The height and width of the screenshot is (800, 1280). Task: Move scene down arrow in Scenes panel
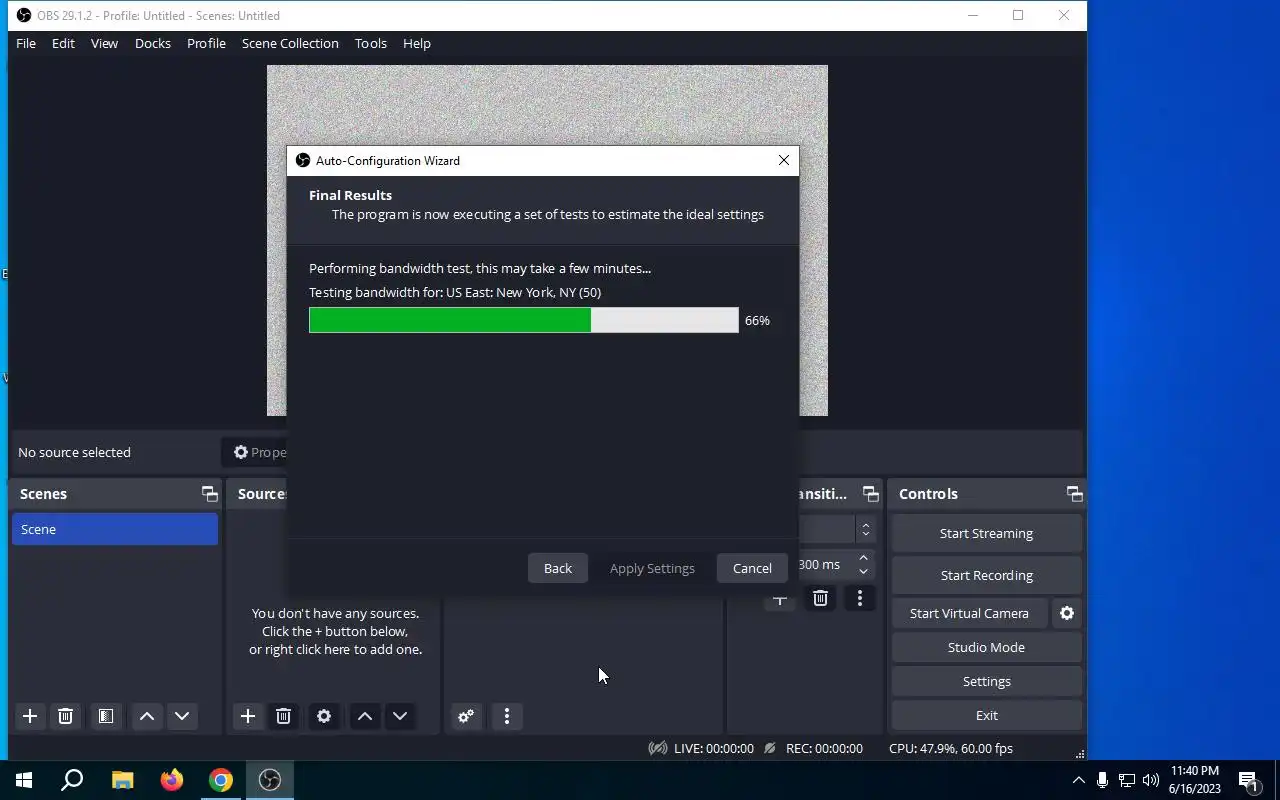tap(182, 716)
